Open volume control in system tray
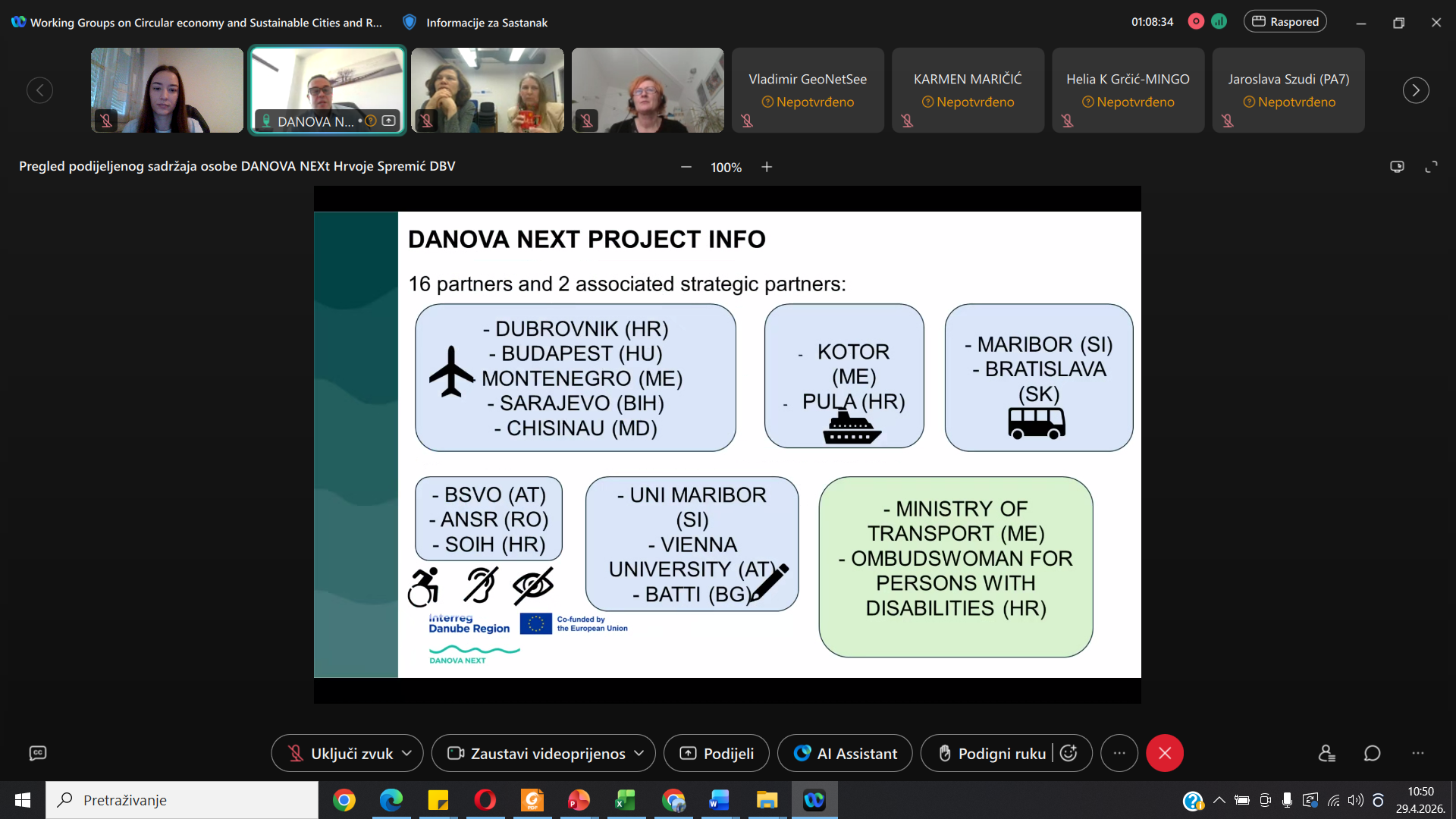This screenshot has height=819, width=1456. pyautogui.click(x=1356, y=800)
